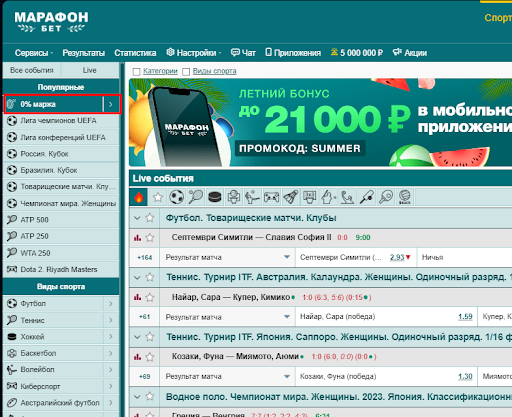Favorite the Козаки, Фуна — Миямото match star
The width and height of the screenshot is (512, 417).
[x=150, y=357]
